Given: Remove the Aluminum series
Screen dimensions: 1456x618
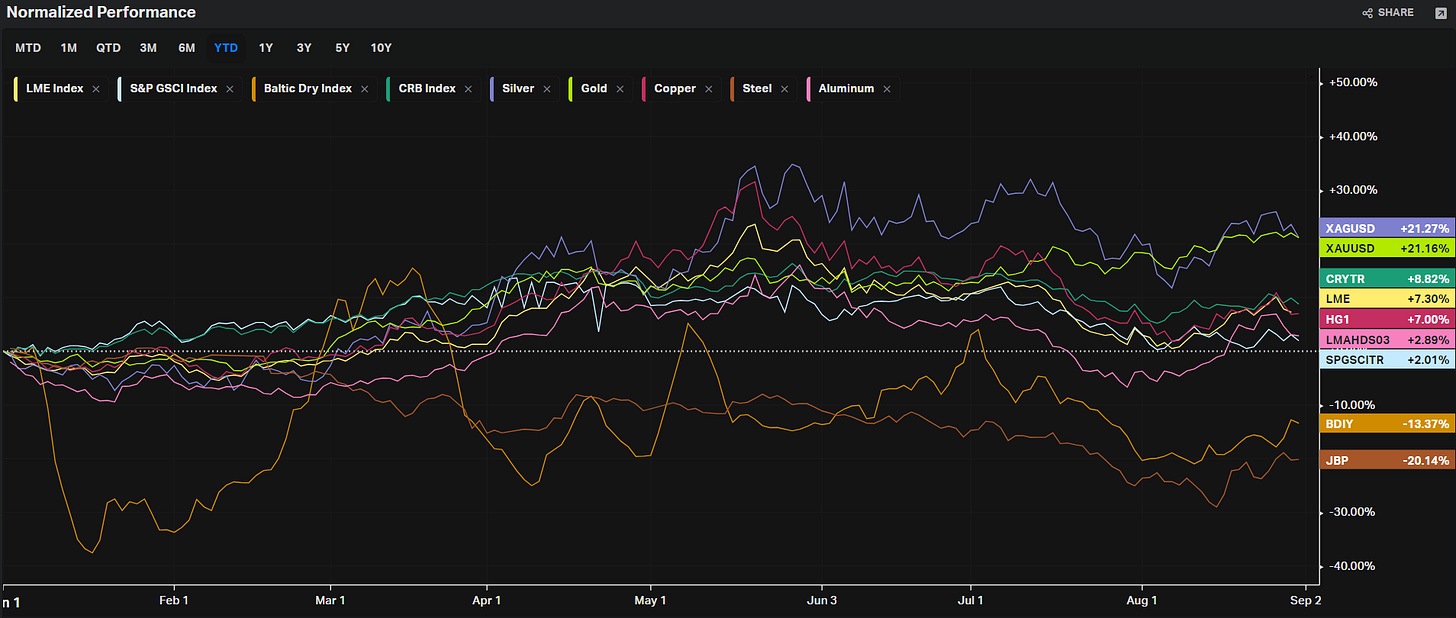Looking at the screenshot, I should pyautogui.click(x=886, y=89).
